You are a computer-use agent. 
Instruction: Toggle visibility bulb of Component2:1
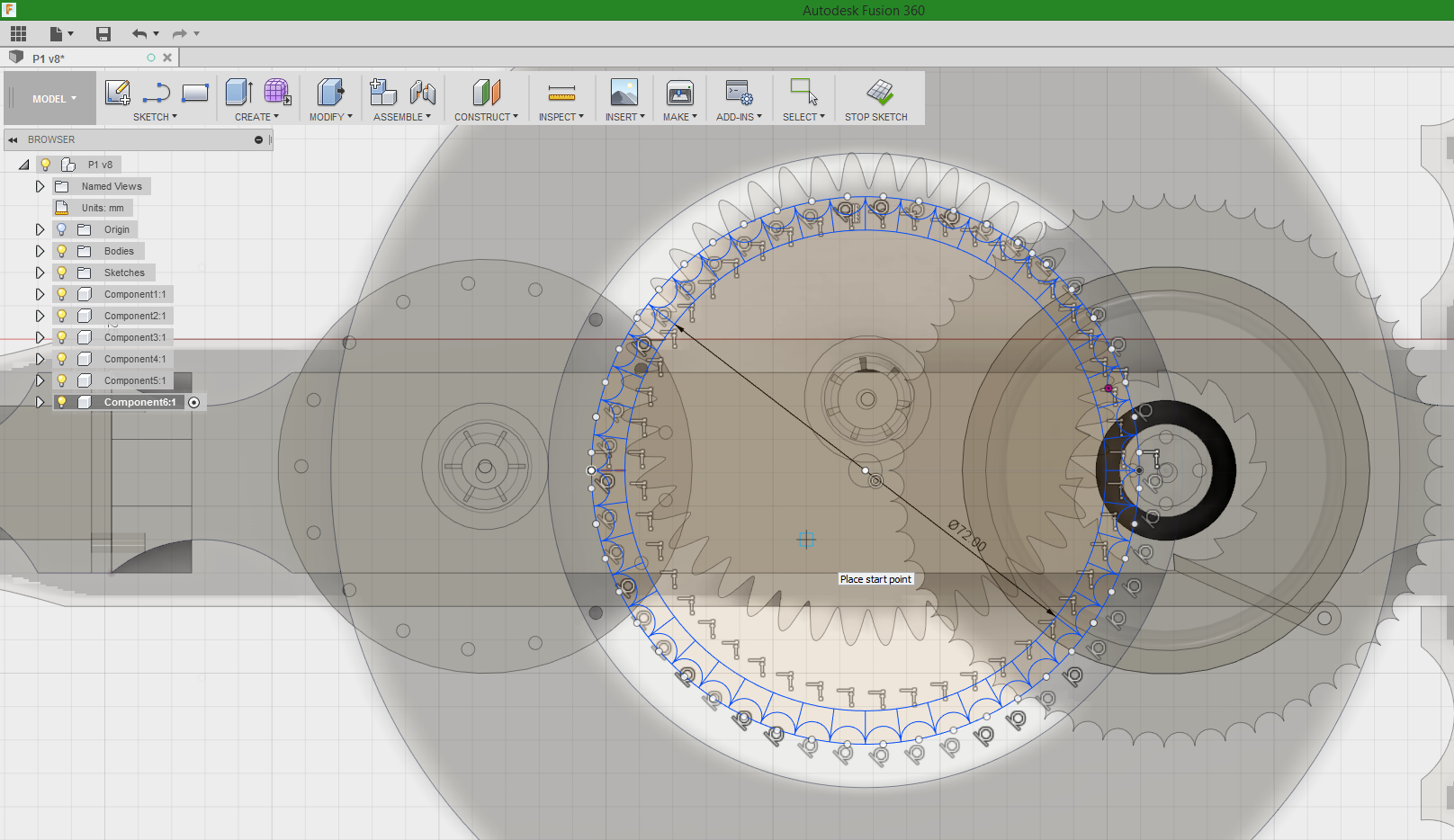tap(61, 316)
